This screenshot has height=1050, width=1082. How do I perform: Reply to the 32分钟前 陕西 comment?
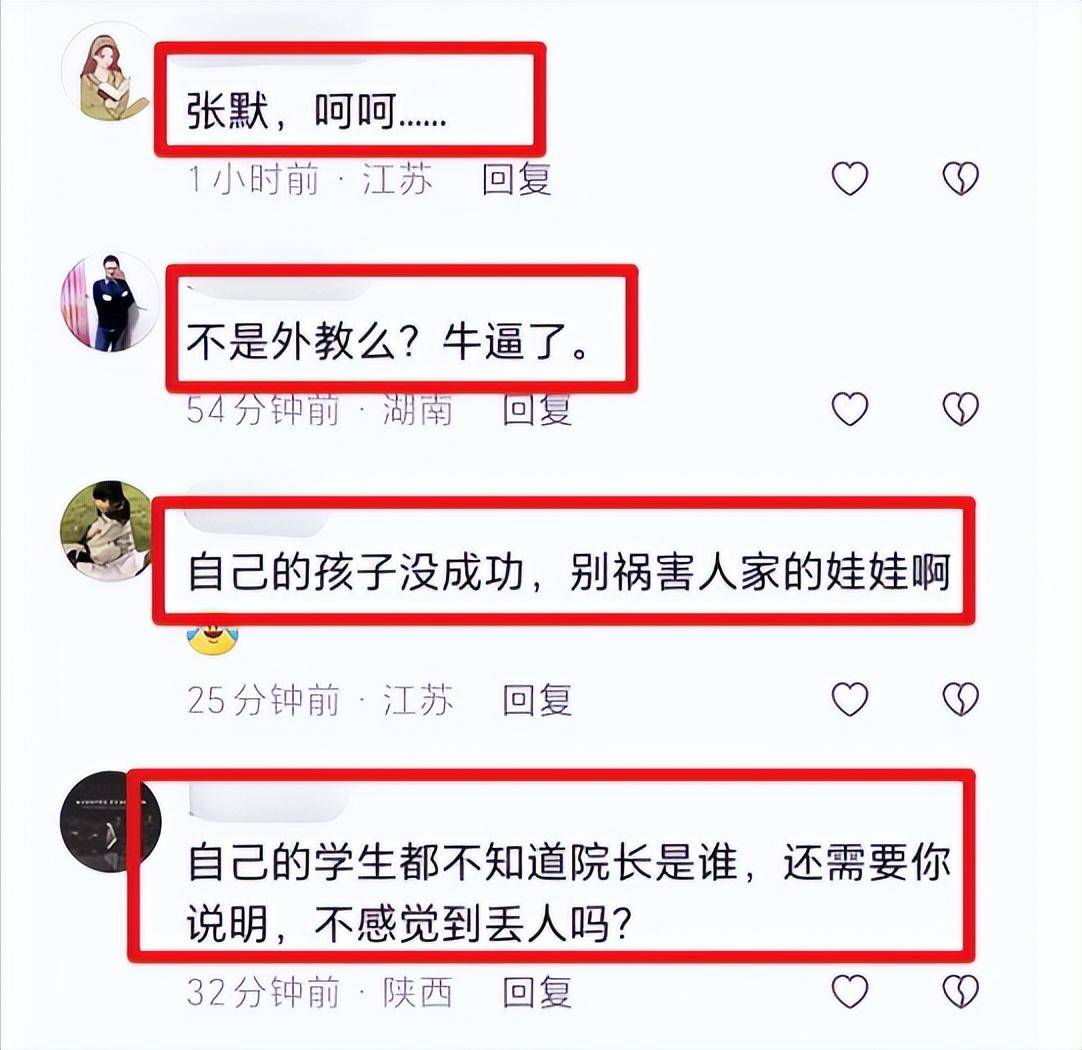tap(537, 992)
